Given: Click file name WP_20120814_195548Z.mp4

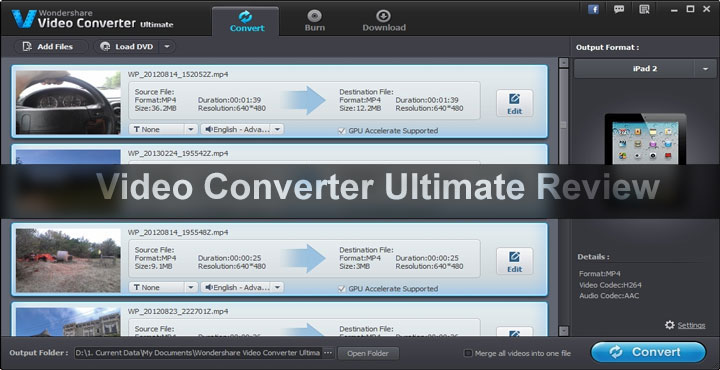Looking at the screenshot, I should [178, 232].
